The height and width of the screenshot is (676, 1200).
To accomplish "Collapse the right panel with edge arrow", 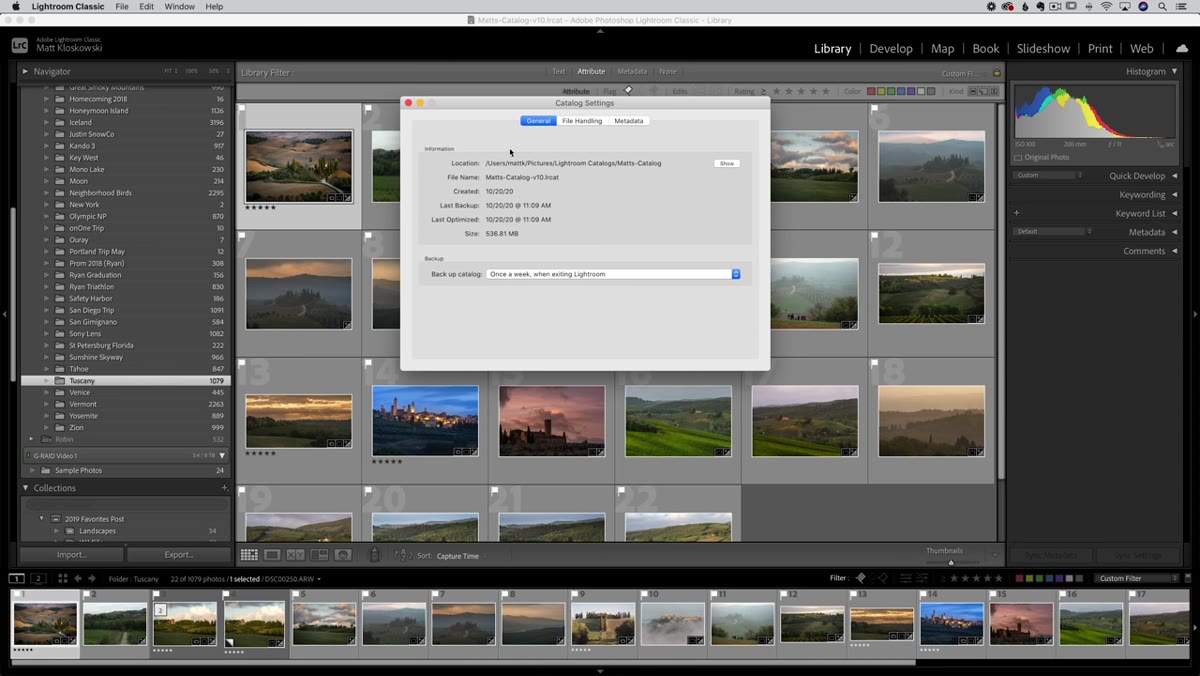I will click(x=1195, y=314).
